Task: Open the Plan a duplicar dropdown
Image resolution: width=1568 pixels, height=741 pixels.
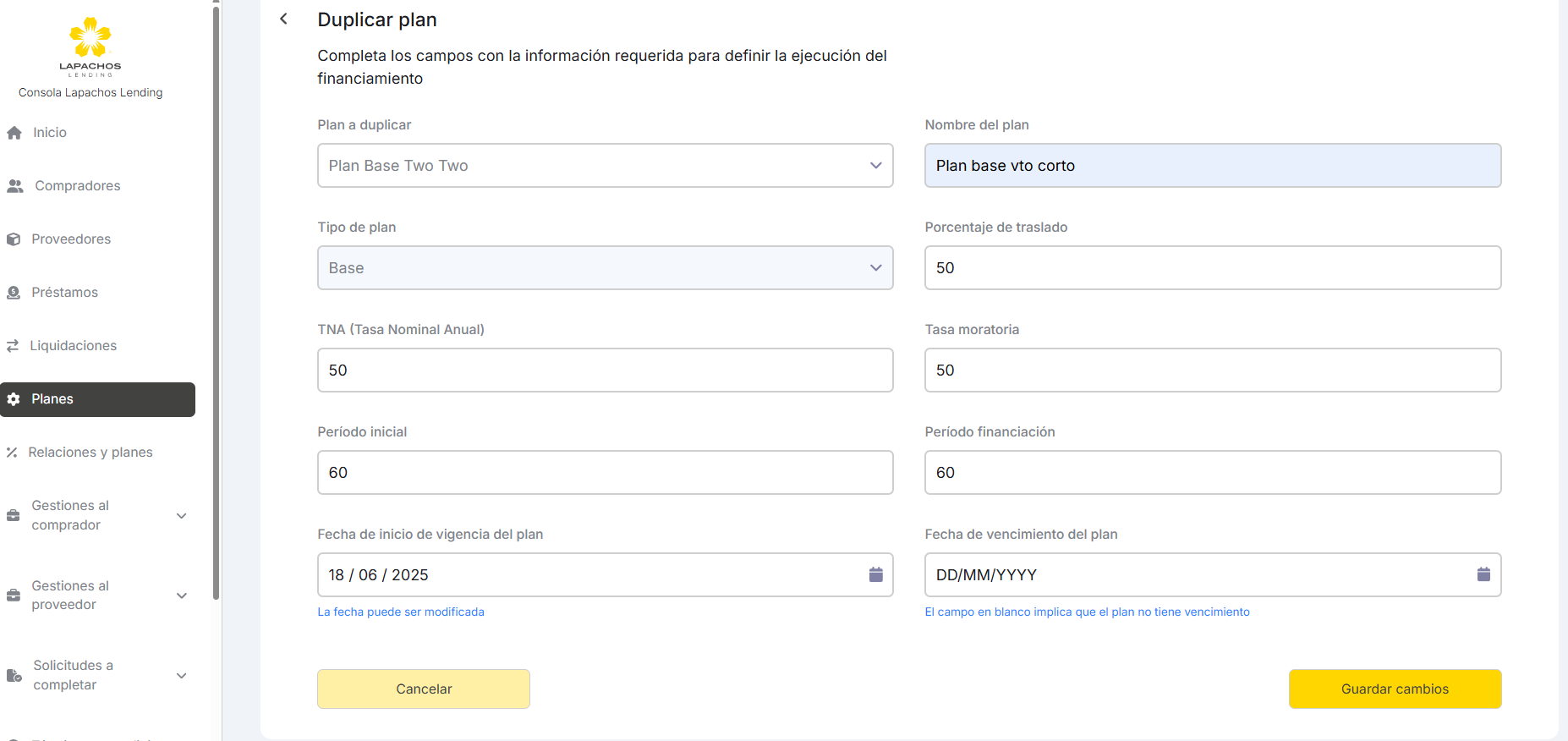Action: (x=605, y=166)
